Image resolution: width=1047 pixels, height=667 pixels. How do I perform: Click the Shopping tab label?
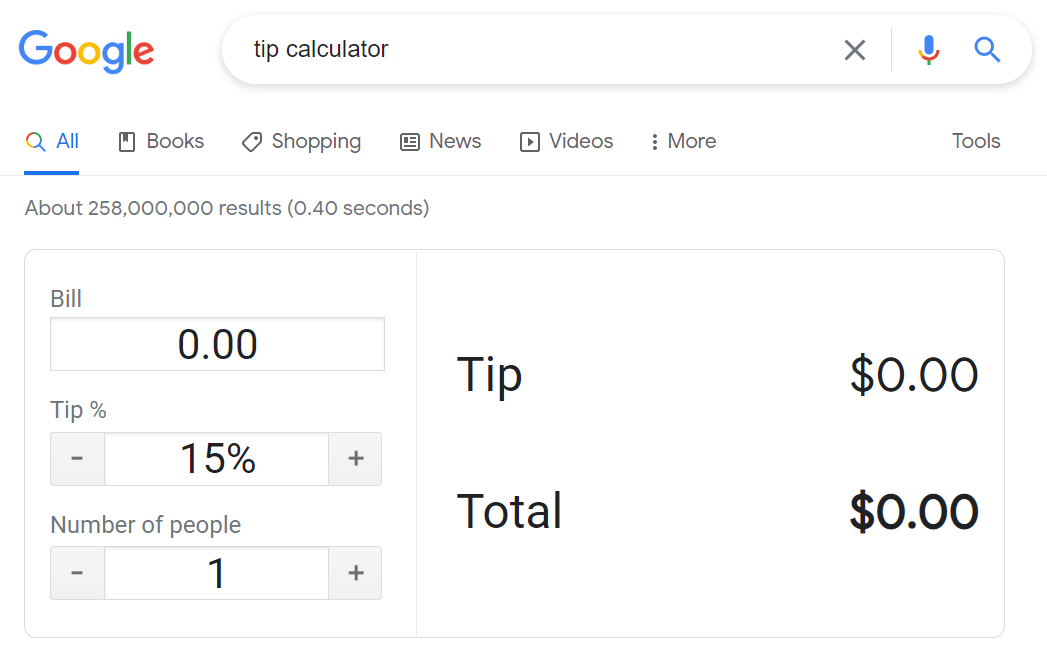point(314,141)
